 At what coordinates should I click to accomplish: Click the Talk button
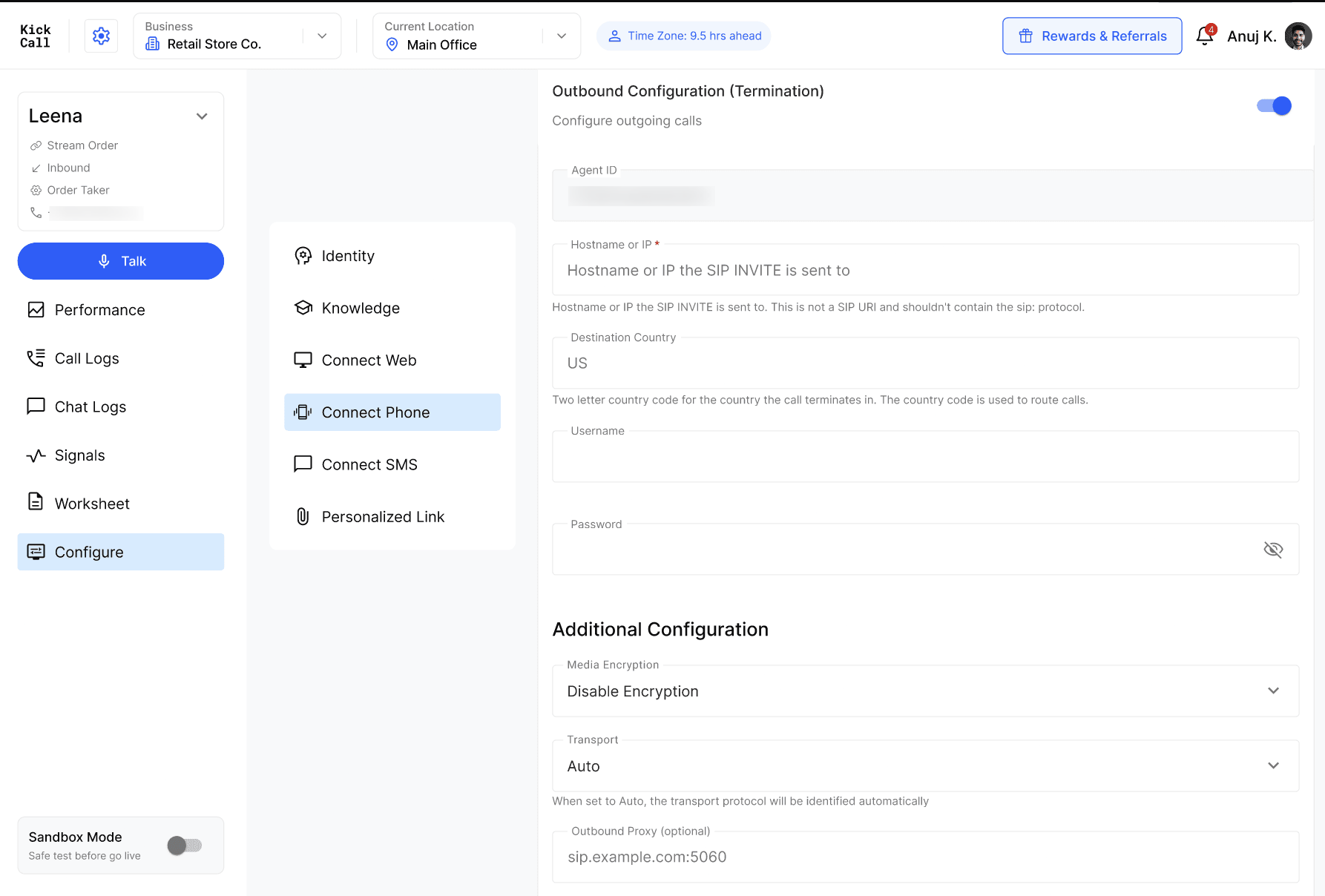tap(121, 261)
